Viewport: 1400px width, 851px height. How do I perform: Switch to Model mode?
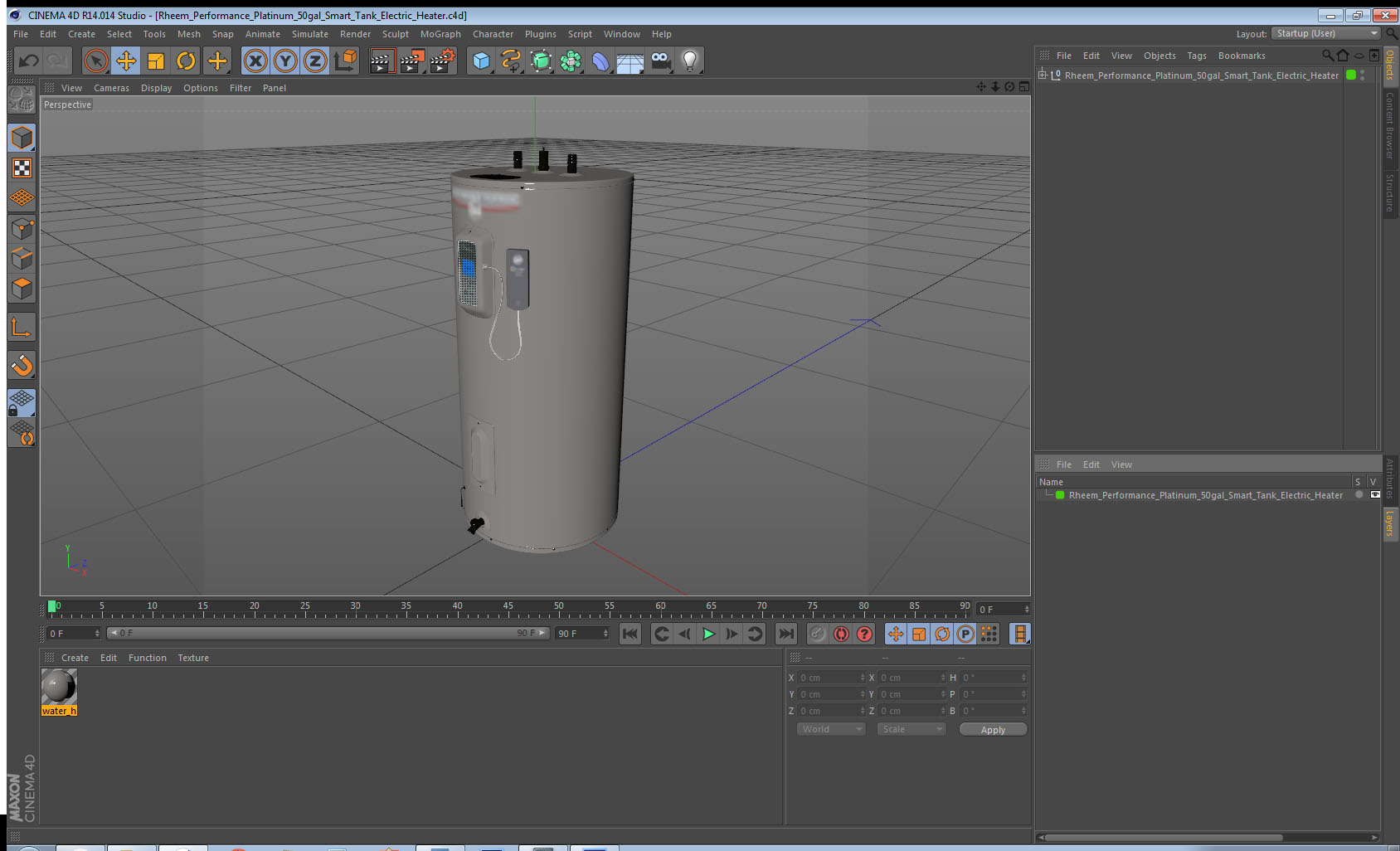click(x=22, y=138)
